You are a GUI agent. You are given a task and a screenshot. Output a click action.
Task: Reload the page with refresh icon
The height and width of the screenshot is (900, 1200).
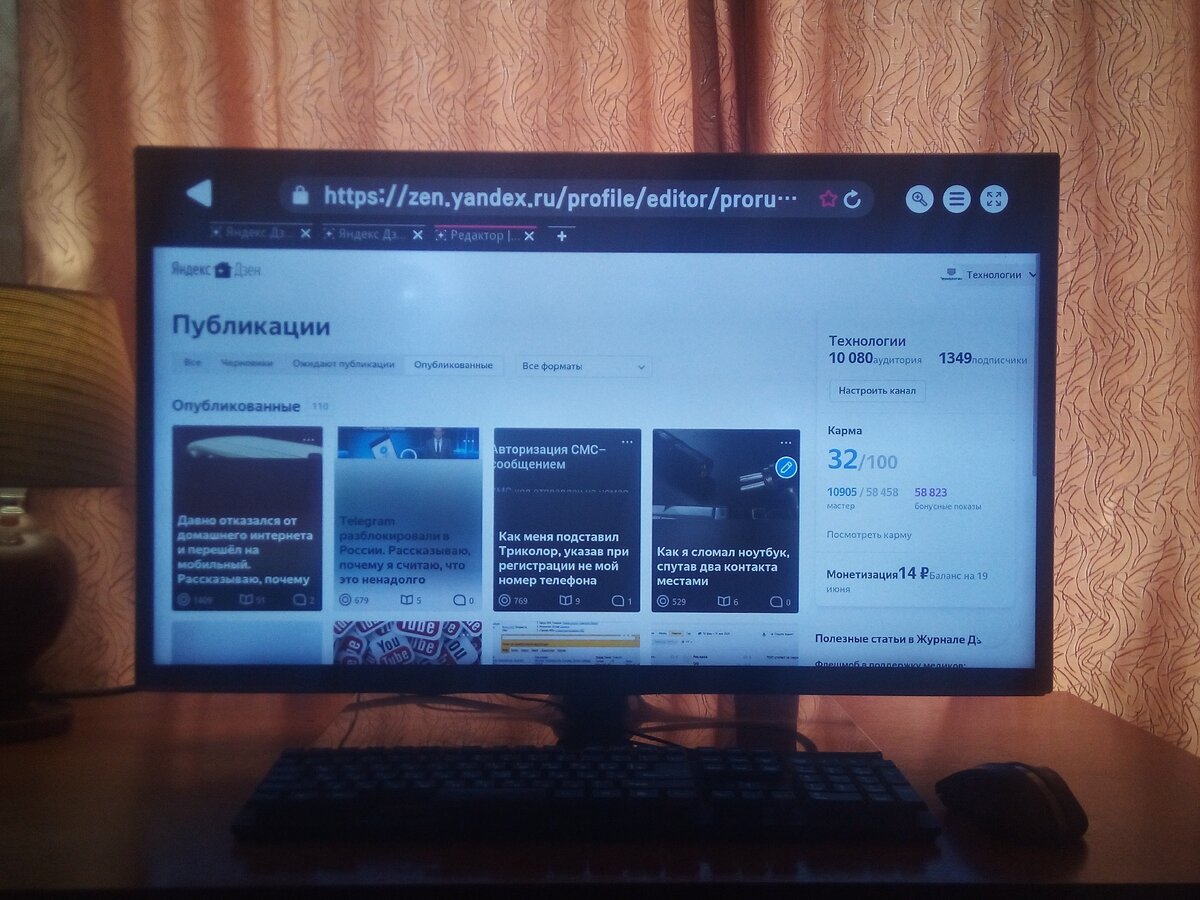(x=852, y=199)
